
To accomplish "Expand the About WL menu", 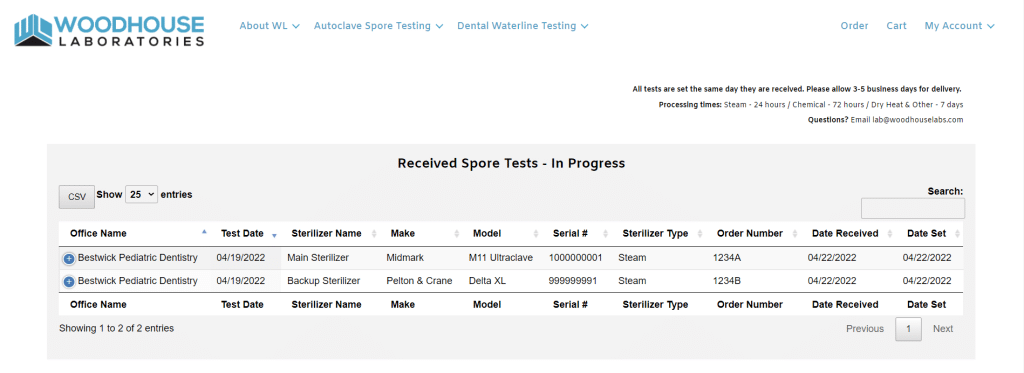I will point(270,26).
